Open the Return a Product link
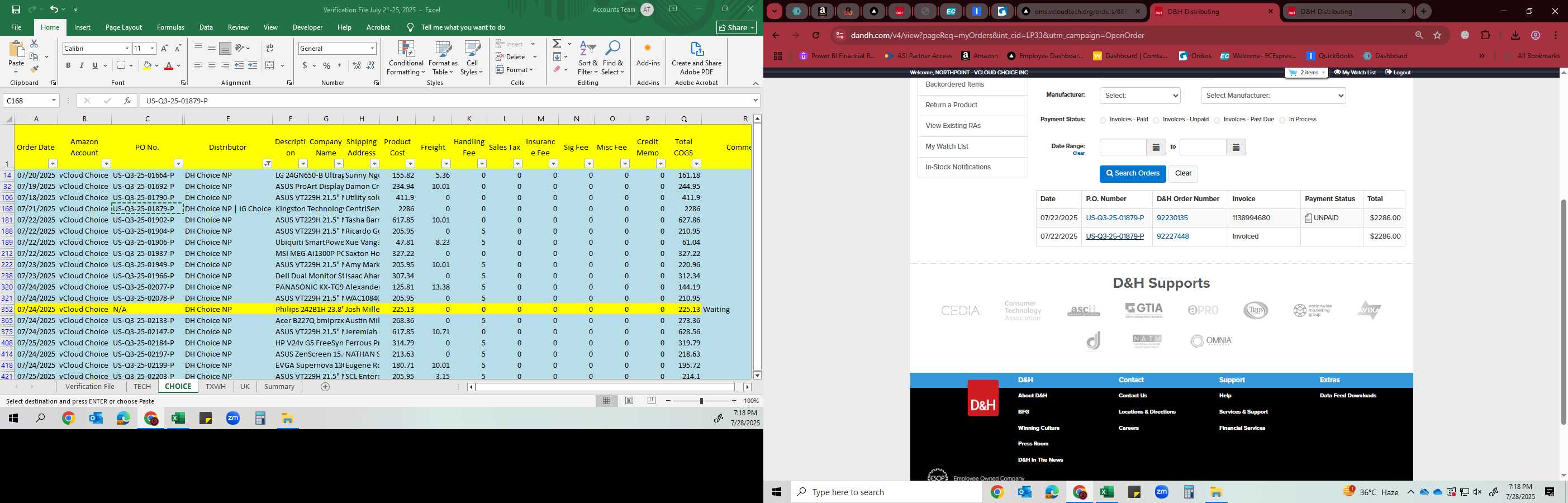The image size is (1568, 503). click(x=951, y=105)
